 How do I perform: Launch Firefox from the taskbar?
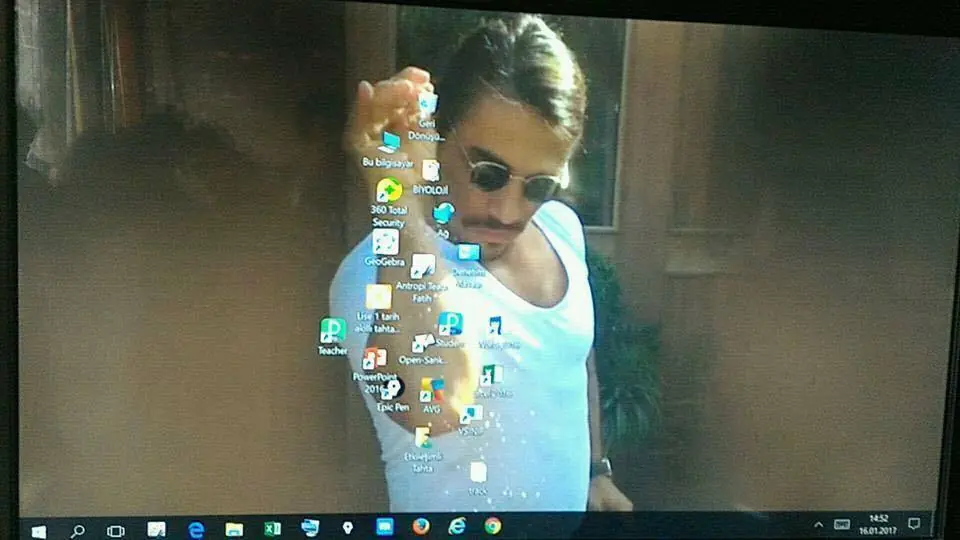point(421,527)
